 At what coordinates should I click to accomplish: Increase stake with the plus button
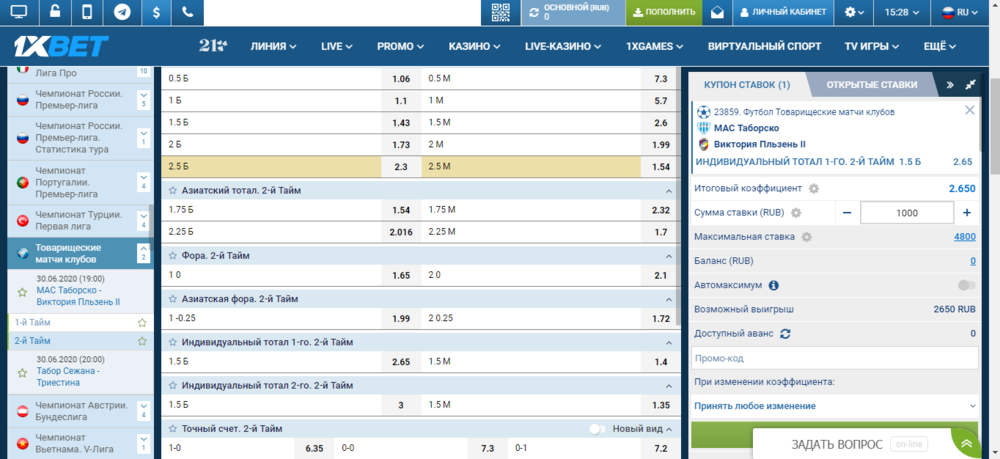click(967, 213)
